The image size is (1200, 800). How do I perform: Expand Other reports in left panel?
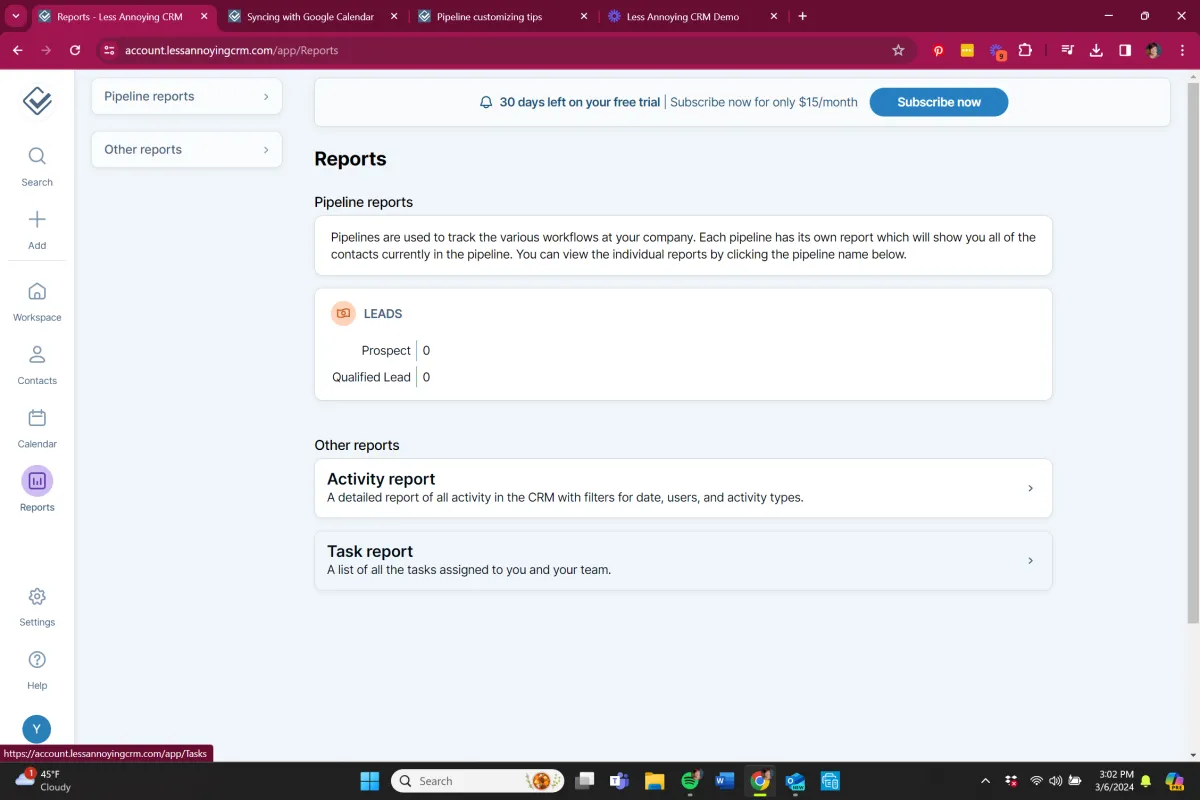(x=187, y=149)
